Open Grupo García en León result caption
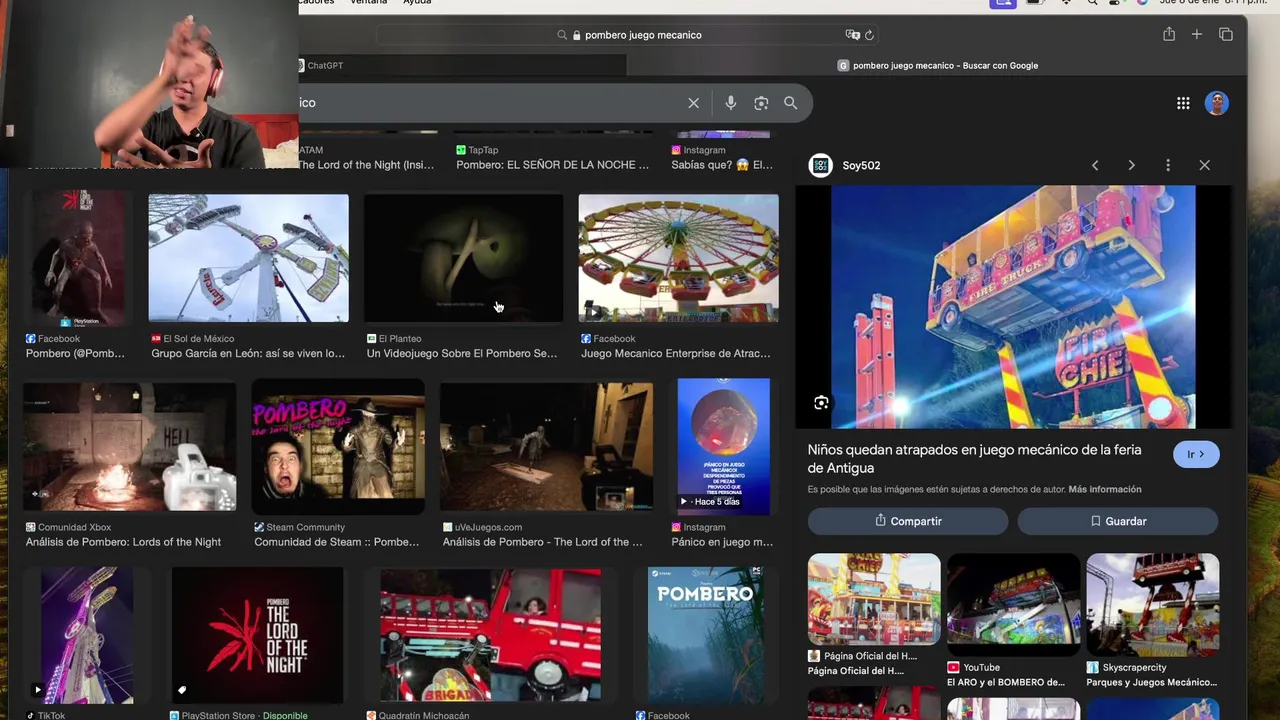The height and width of the screenshot is (720, 1280). click(x=248, y=354)
